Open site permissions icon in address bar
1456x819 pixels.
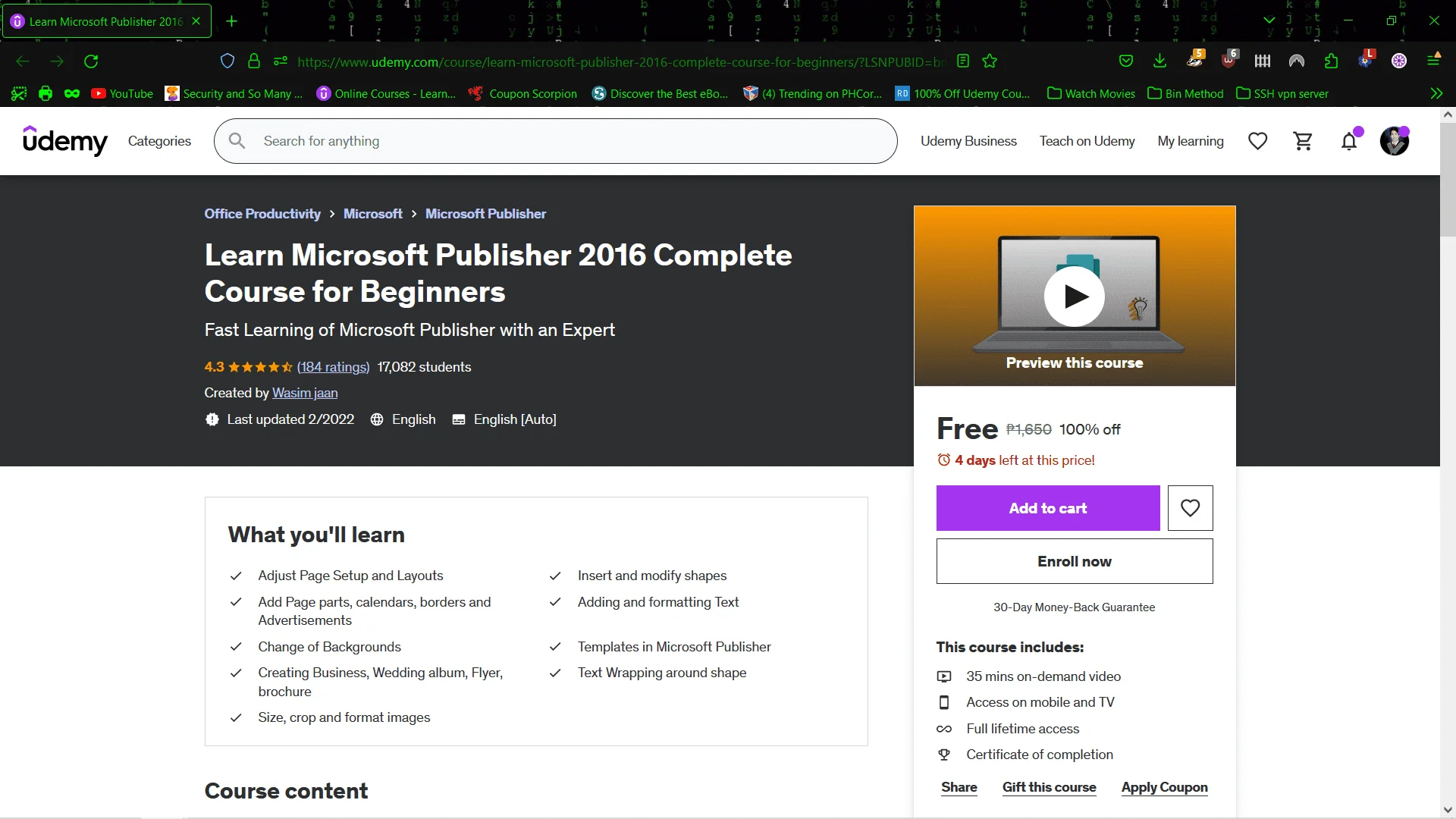(281, 61)
